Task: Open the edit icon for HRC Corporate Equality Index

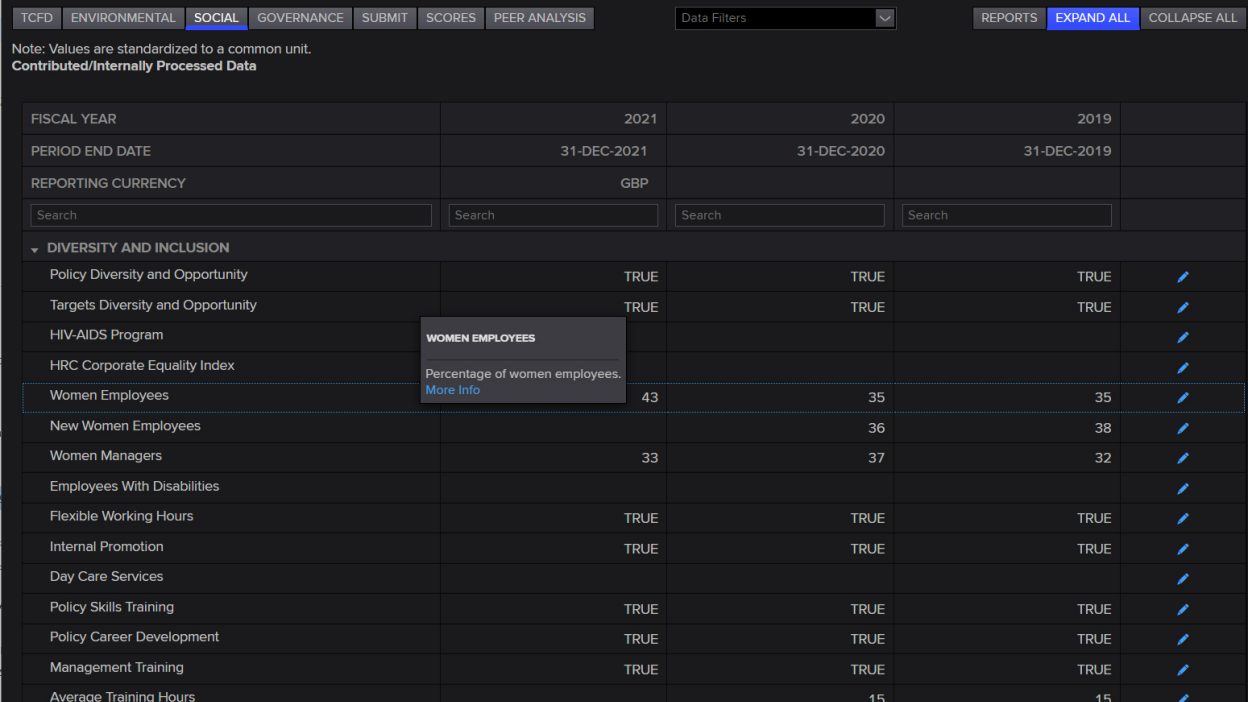Action: 1183,367
